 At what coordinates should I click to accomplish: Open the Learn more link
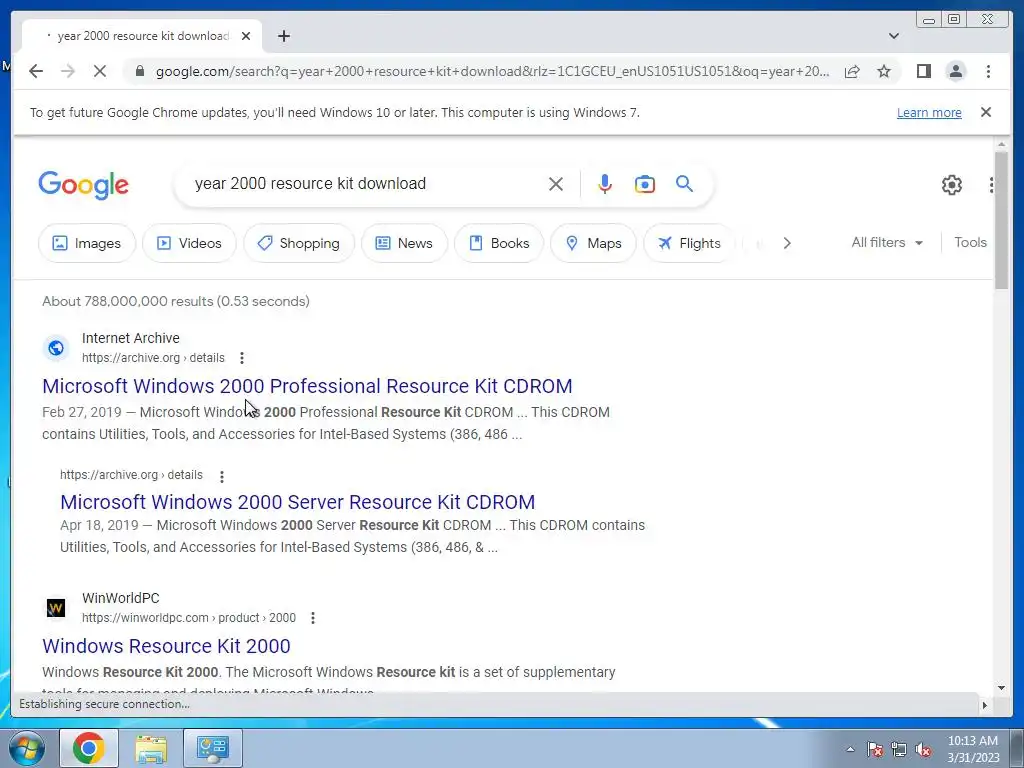929,112
